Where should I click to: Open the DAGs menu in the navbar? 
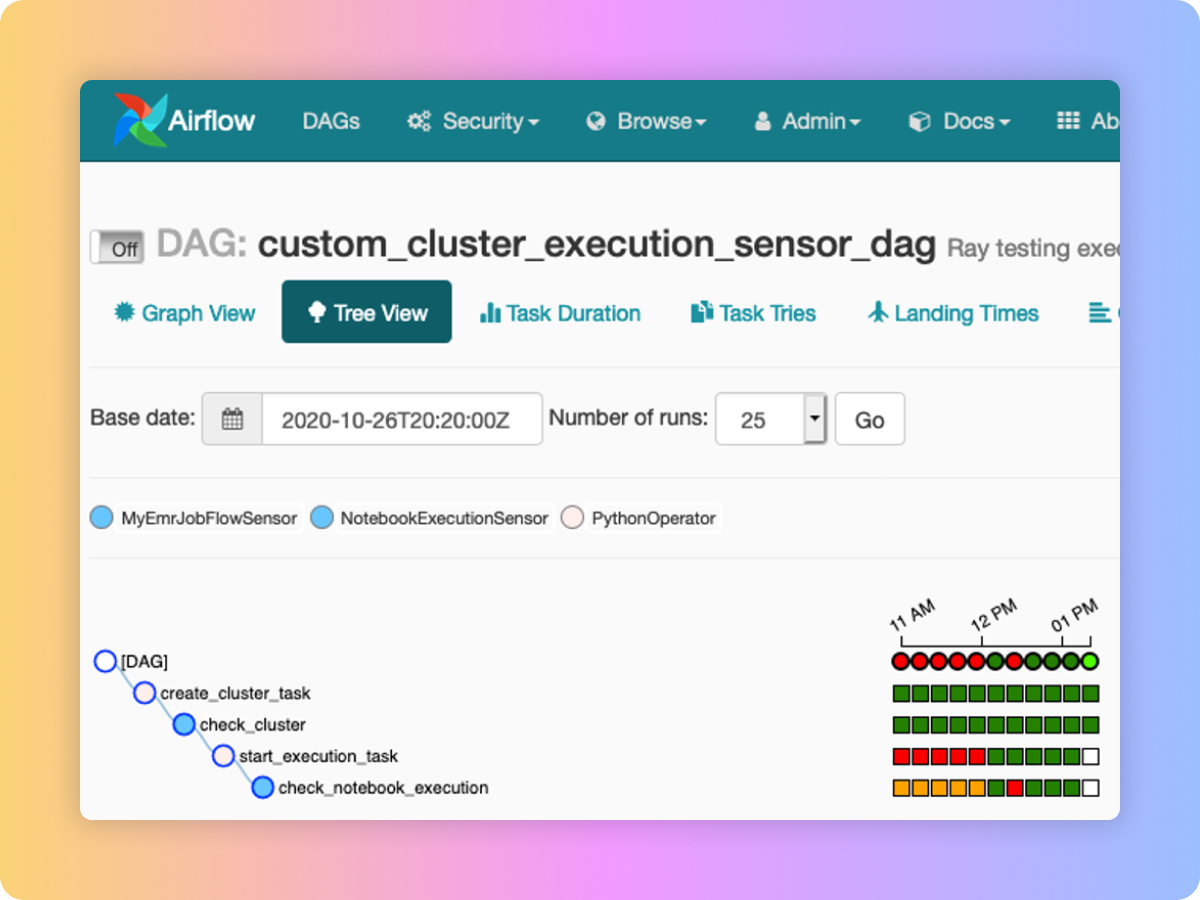(330, 120)
